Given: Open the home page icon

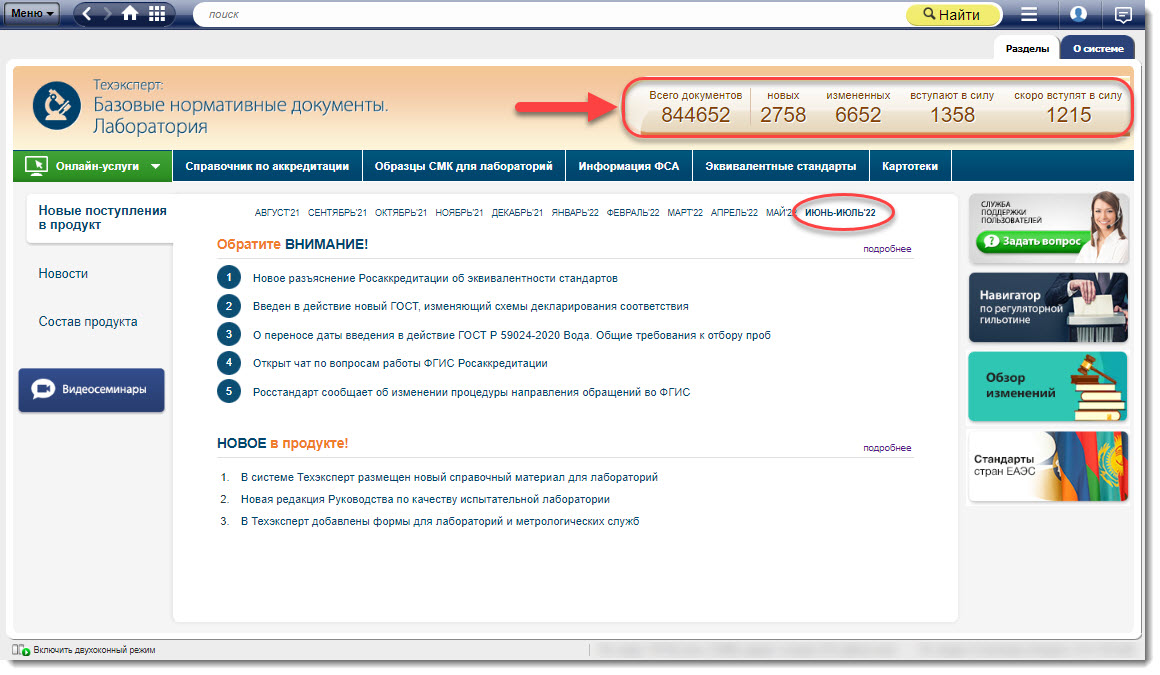Looking at the screenshot, I should tap(130, 14).
